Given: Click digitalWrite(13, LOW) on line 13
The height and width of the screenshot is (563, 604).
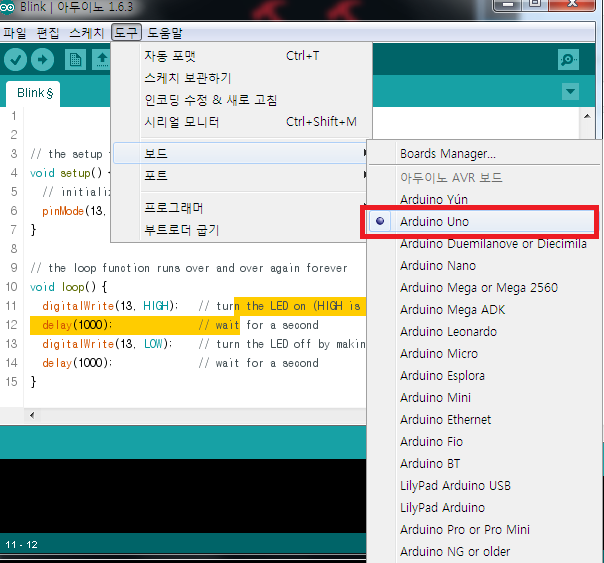Looking at the screenshot, I should (107, 344).
